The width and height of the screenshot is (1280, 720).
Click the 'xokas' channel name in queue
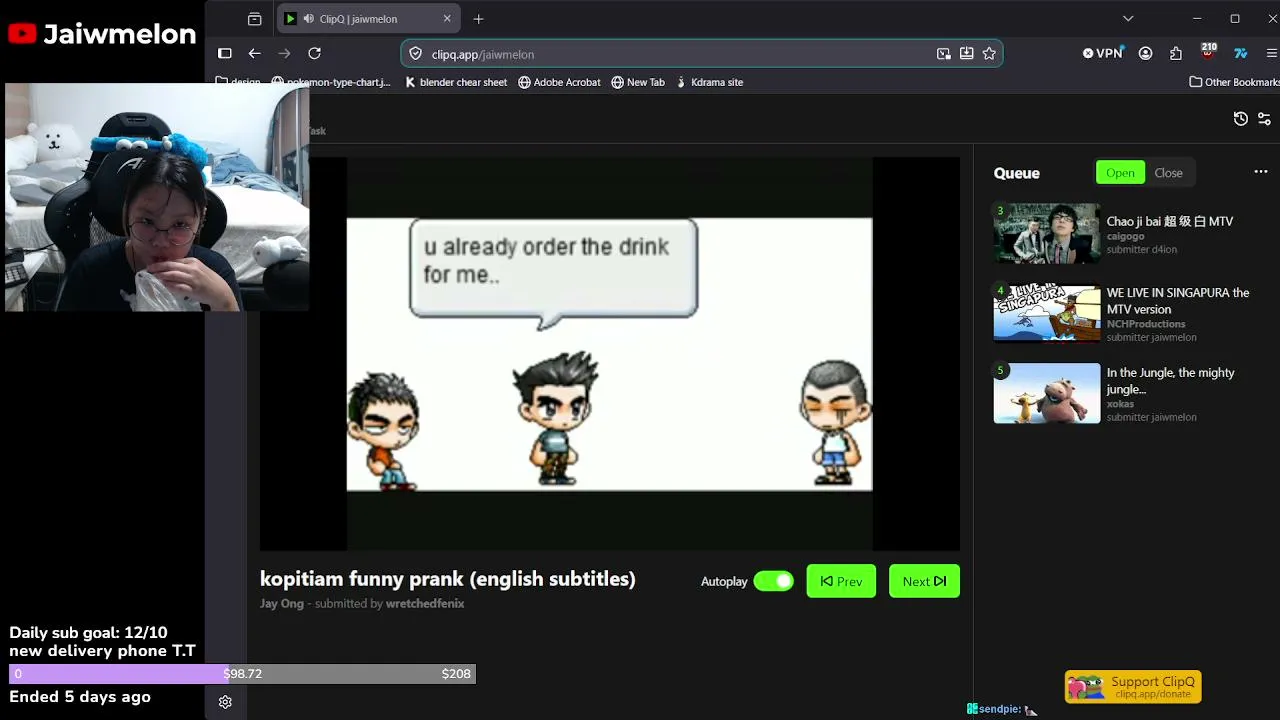(1120, 404)
